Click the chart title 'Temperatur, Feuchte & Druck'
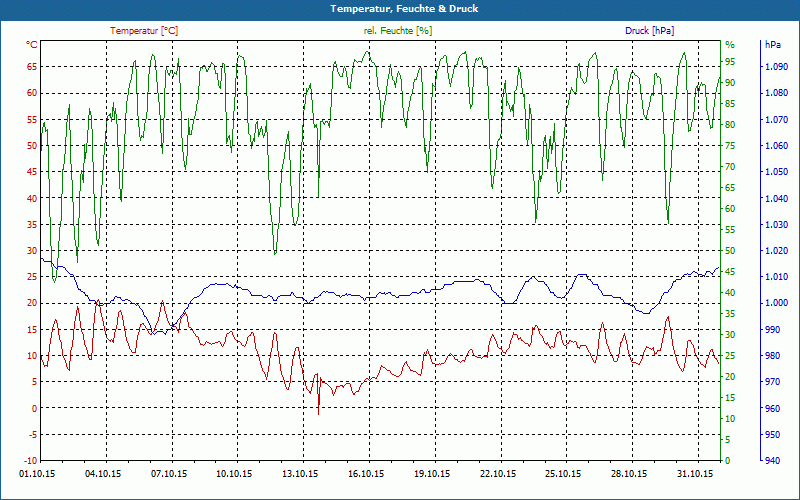The height and width of the screenshot is (500, 800). tap(404, 9)
